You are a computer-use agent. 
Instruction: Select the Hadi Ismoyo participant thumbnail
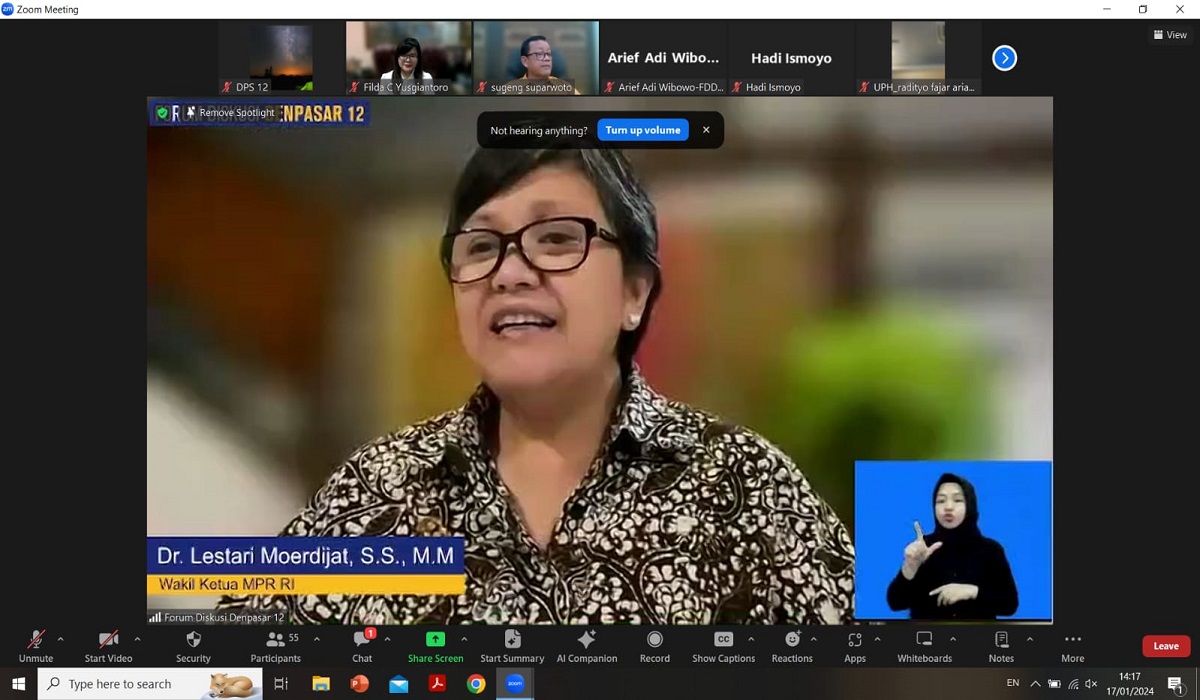click(x=791, y=57)
